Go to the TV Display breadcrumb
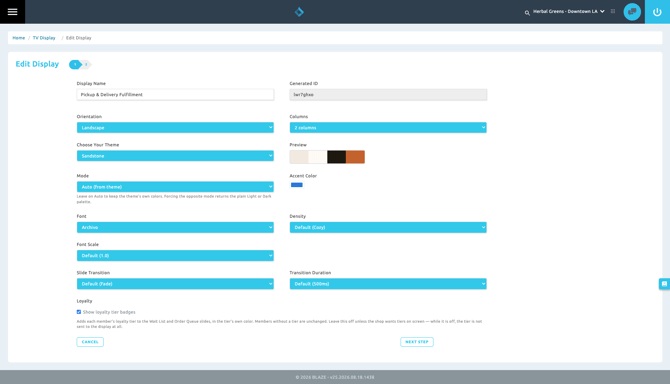 [x=44, y=38]
